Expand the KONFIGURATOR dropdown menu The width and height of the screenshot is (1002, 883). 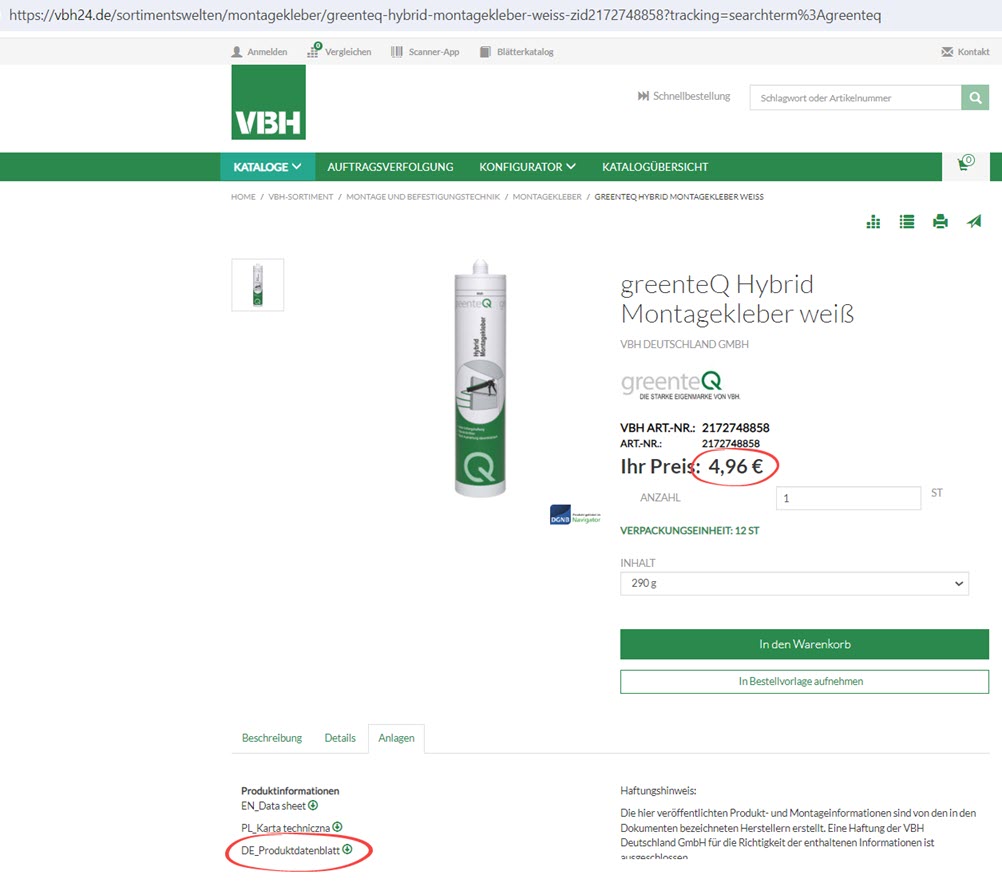coord(527,167)
